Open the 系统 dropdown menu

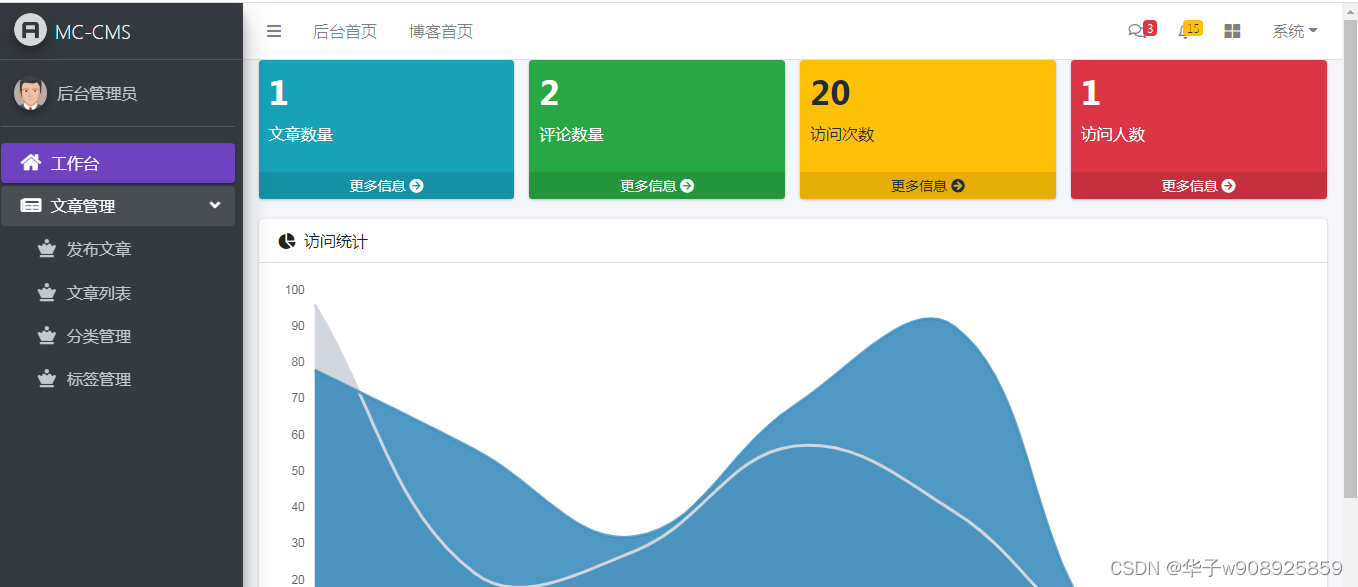1295,32
